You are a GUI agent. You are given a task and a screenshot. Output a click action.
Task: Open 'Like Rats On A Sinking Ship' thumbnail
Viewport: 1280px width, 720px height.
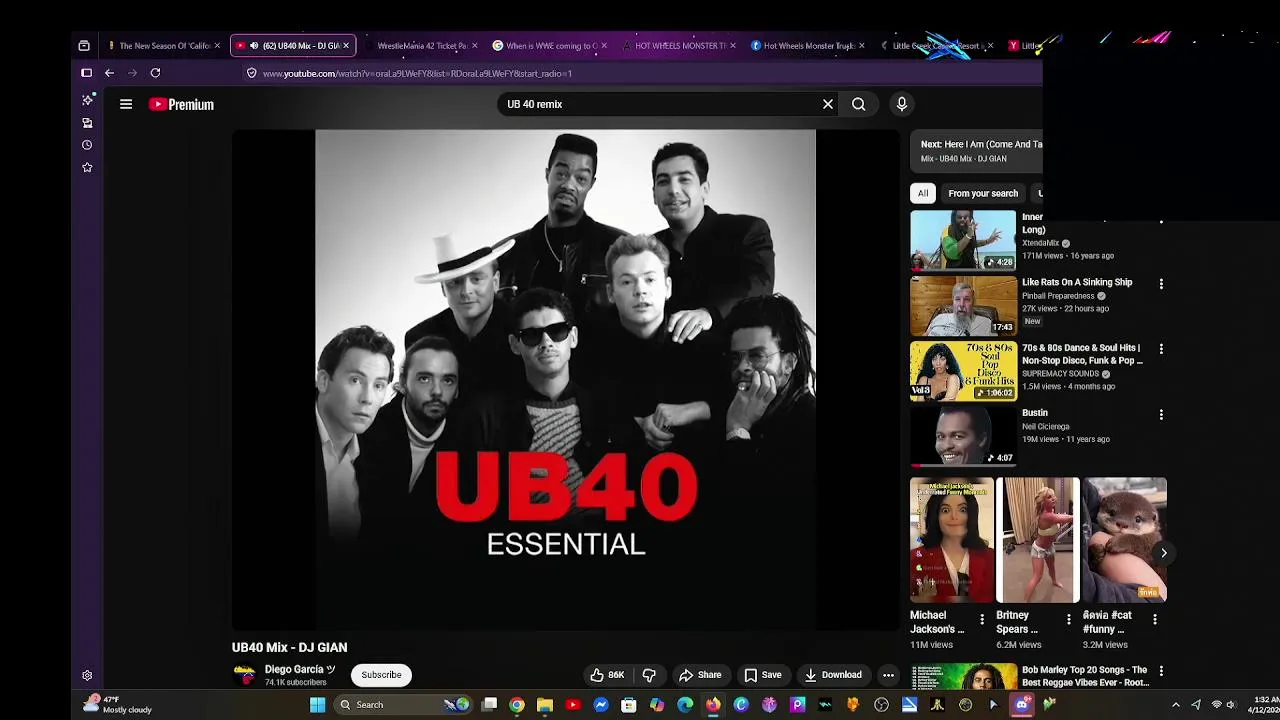click(963, 305)
